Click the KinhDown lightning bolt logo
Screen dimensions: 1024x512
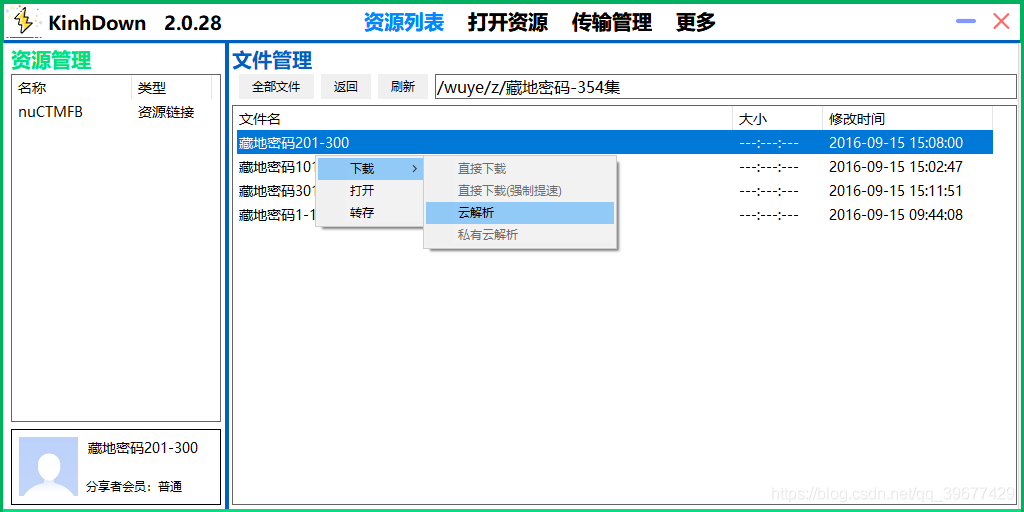click(x=24, y=22)
